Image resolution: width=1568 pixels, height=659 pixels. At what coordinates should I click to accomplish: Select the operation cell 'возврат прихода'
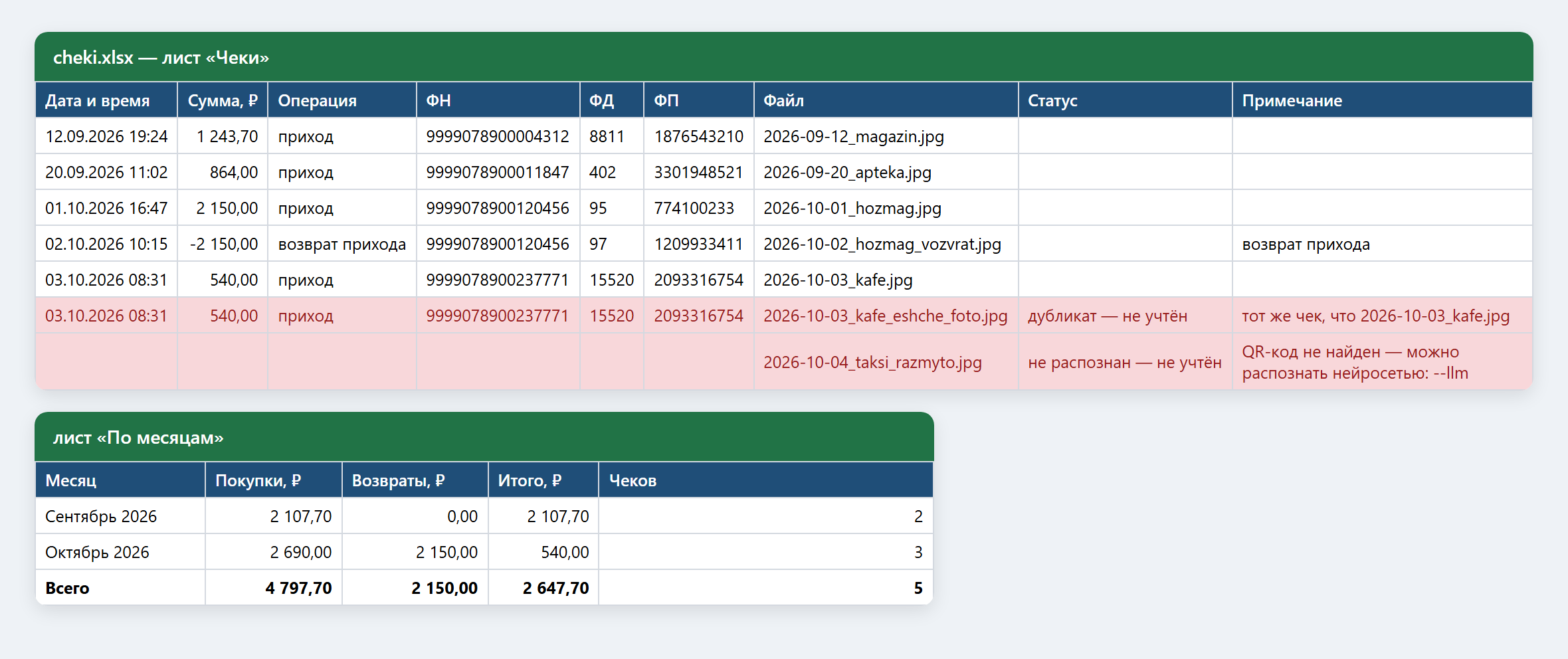[x=342, y=244]
